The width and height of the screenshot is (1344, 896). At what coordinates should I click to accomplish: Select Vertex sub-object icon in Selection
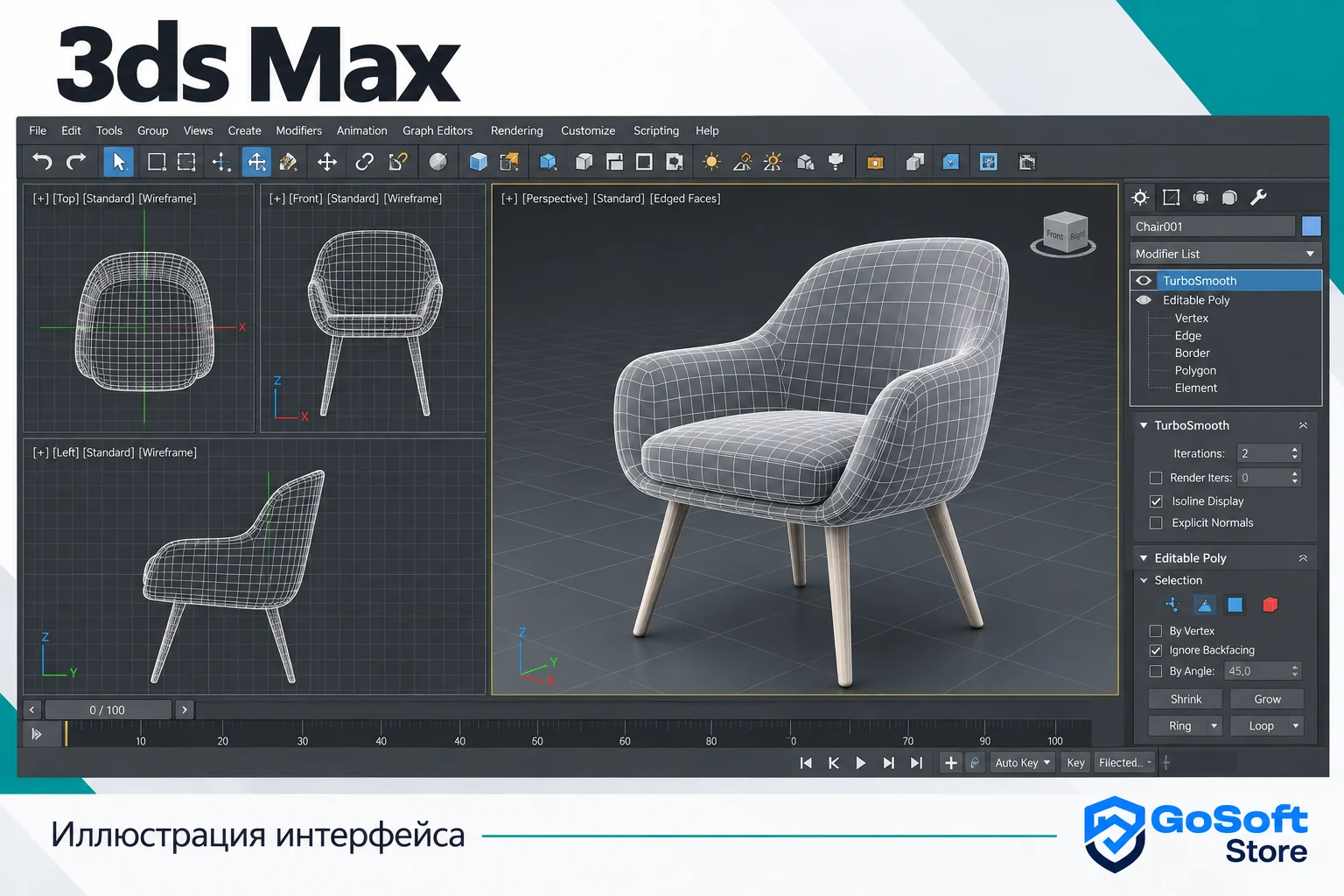coord(1172,605)
